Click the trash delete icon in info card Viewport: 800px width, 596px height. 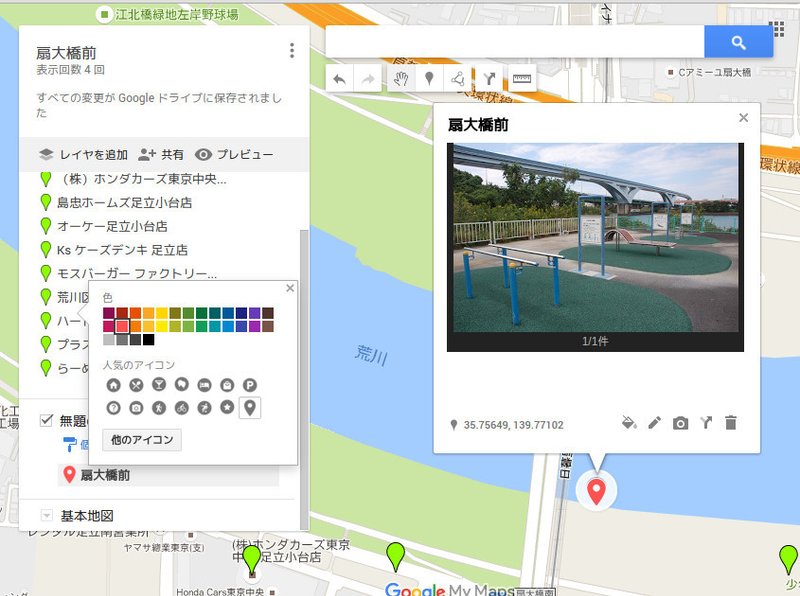[731, 423]
